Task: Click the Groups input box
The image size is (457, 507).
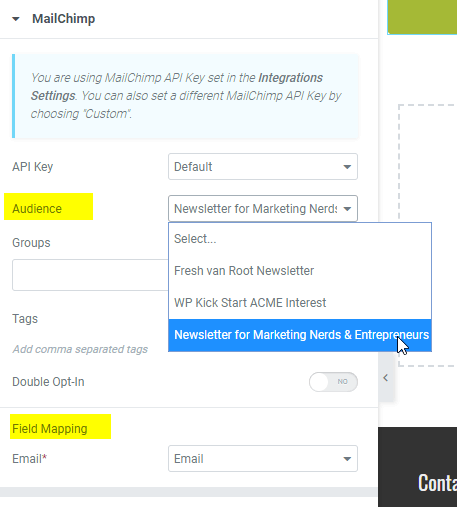Action: pyautogui.click(x=90, y=275)
